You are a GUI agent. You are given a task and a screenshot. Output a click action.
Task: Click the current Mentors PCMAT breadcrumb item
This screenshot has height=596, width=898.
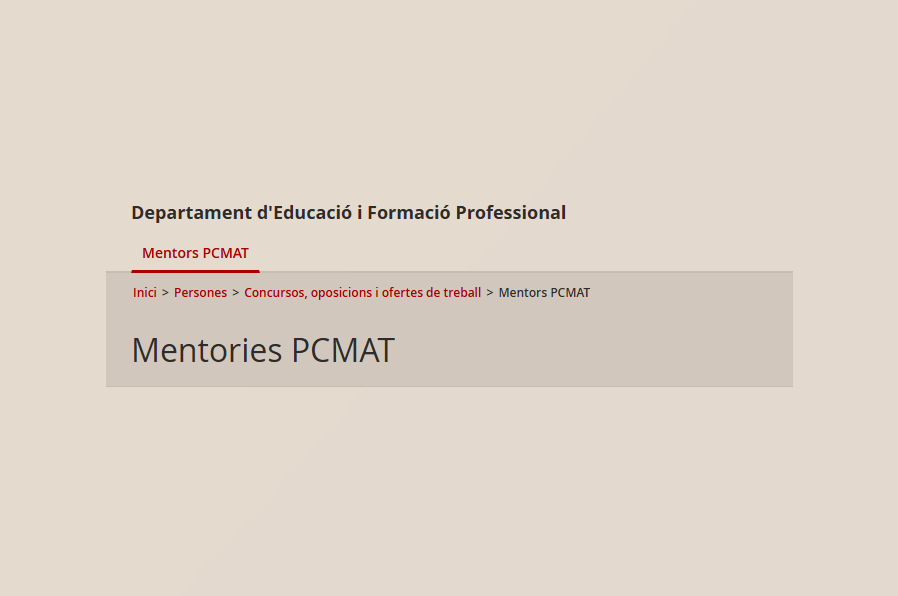544,293
